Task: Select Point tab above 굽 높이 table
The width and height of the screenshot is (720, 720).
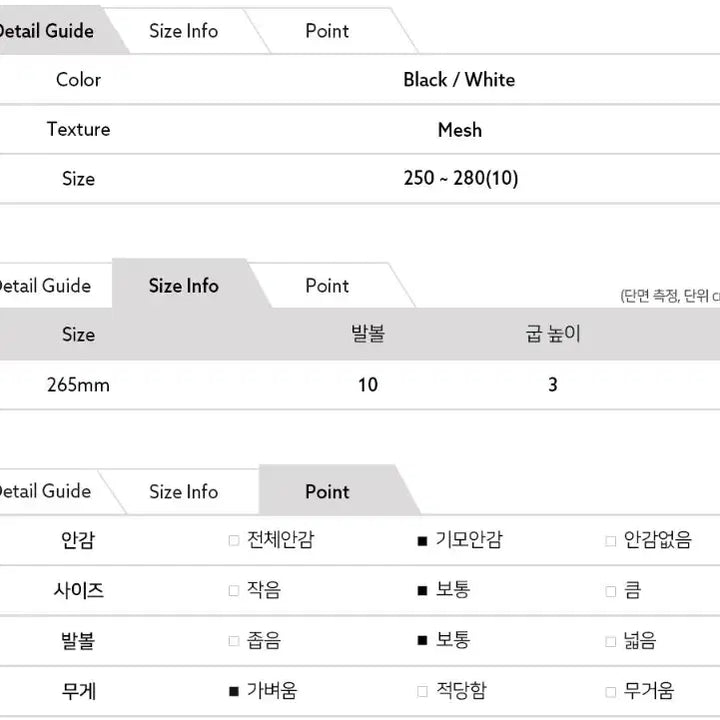Action: (x=327, y=286)
